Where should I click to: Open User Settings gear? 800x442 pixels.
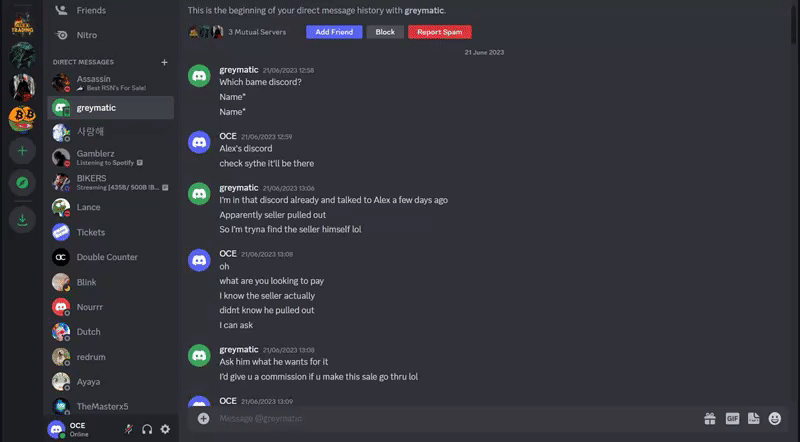pos(165,429)
